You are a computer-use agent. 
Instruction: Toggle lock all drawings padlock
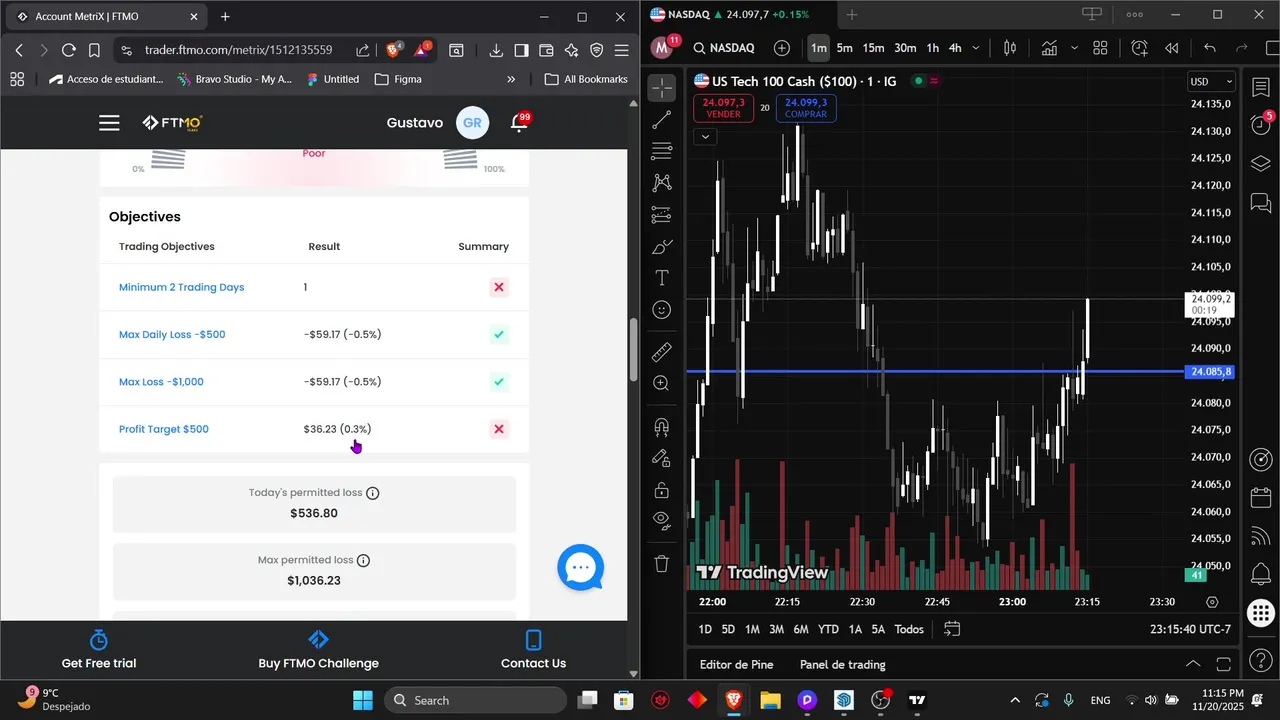[x=662, y=490]
